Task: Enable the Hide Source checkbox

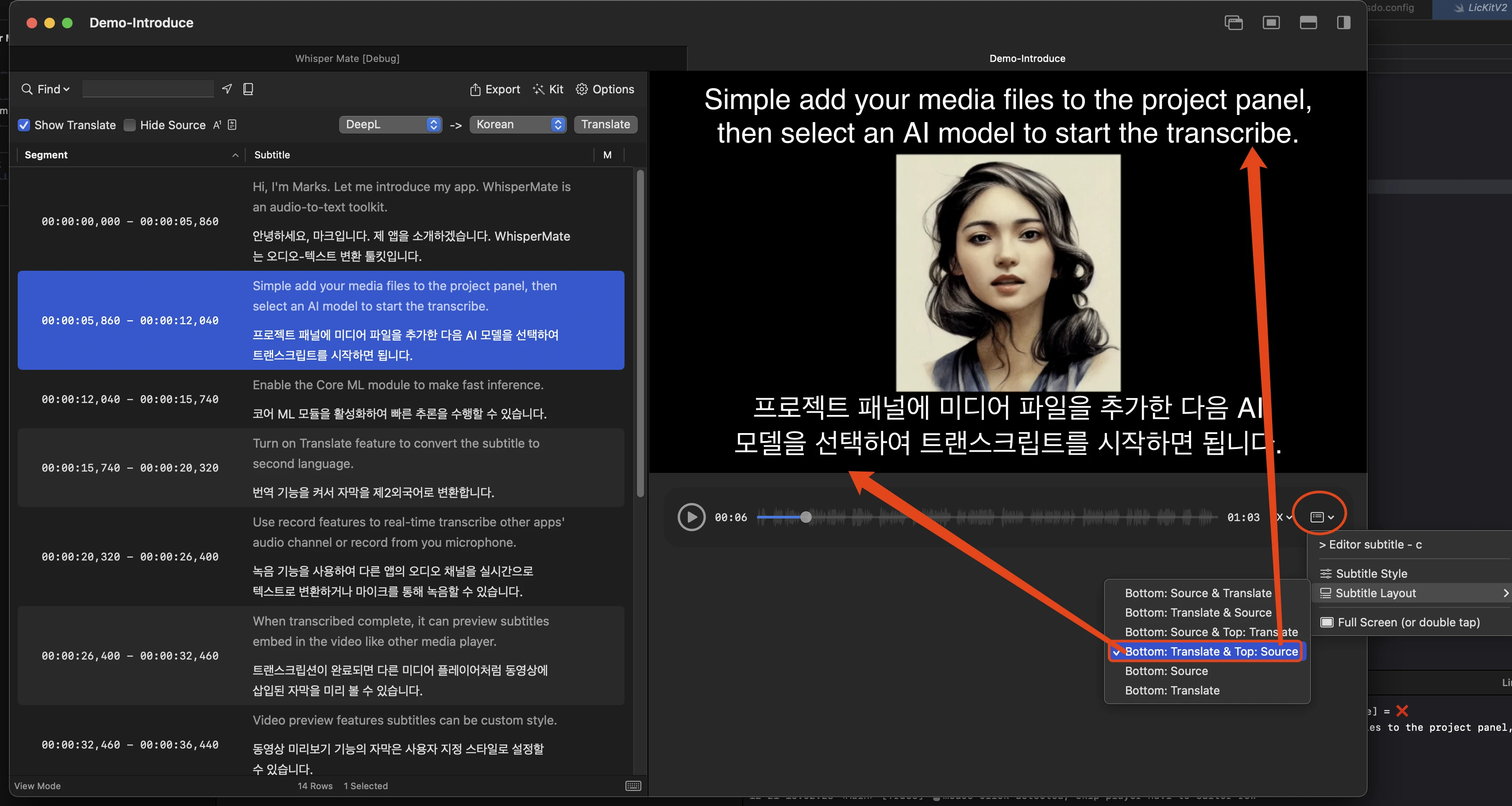Action: 130,125
